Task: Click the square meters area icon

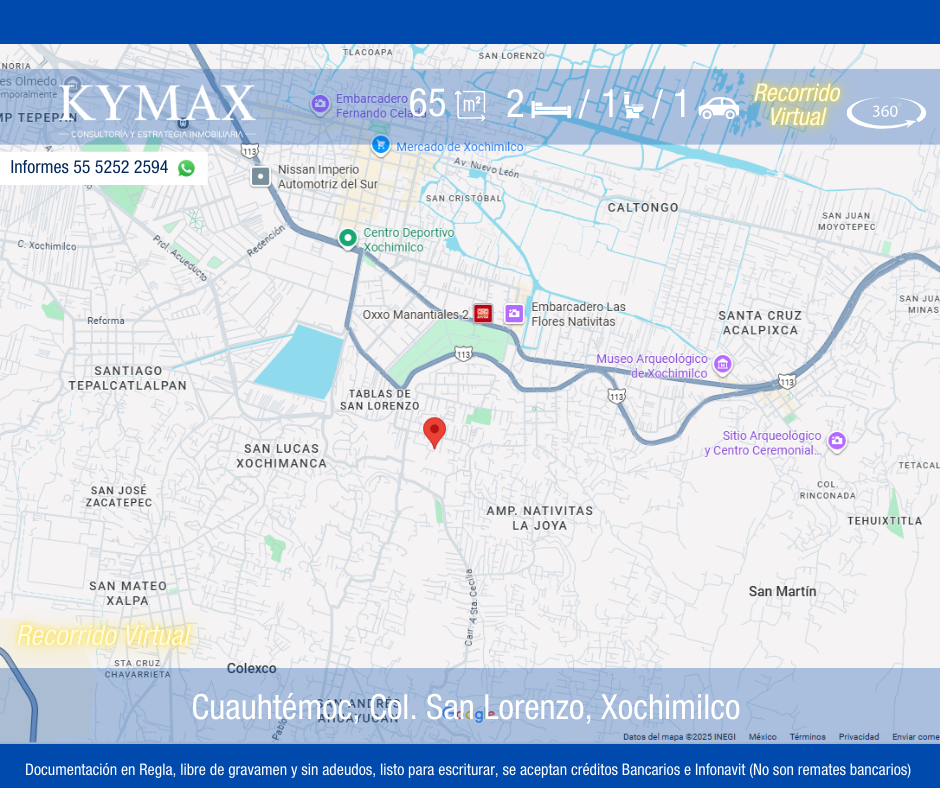Action: click(471, 105)
